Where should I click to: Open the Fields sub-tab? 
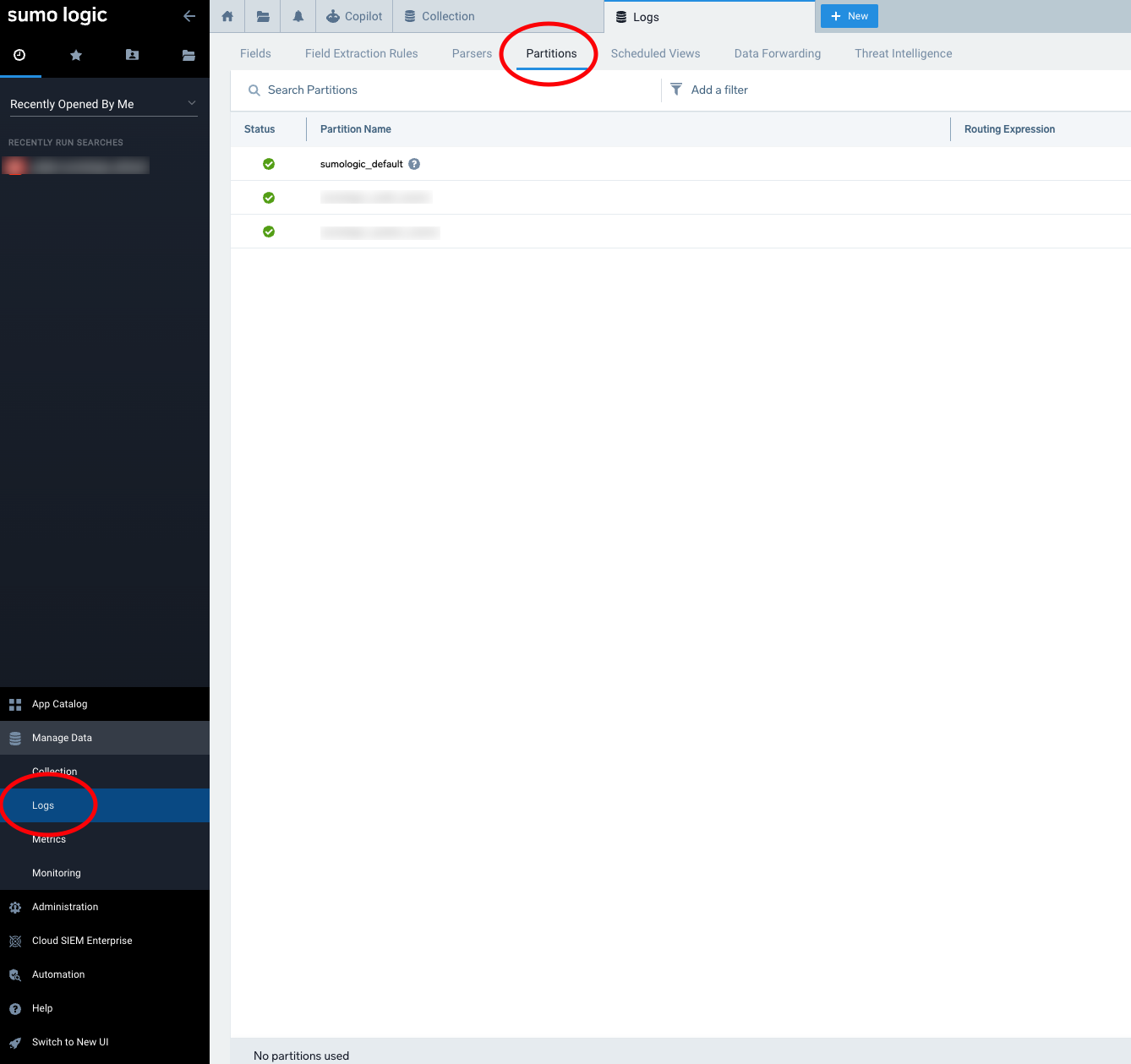[255, 53]
